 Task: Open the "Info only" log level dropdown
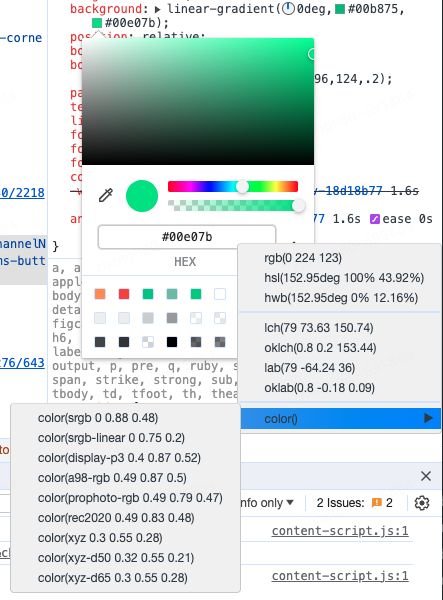coord(267,502)
